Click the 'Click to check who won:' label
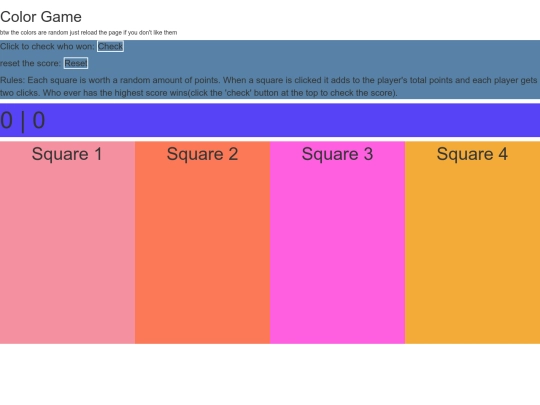 [47, 46]
